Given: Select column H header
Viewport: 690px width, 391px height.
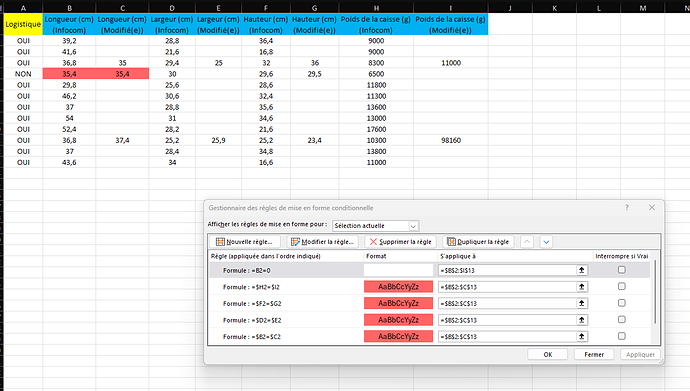Looking at the screenshot, I should (x=376, y=7).
